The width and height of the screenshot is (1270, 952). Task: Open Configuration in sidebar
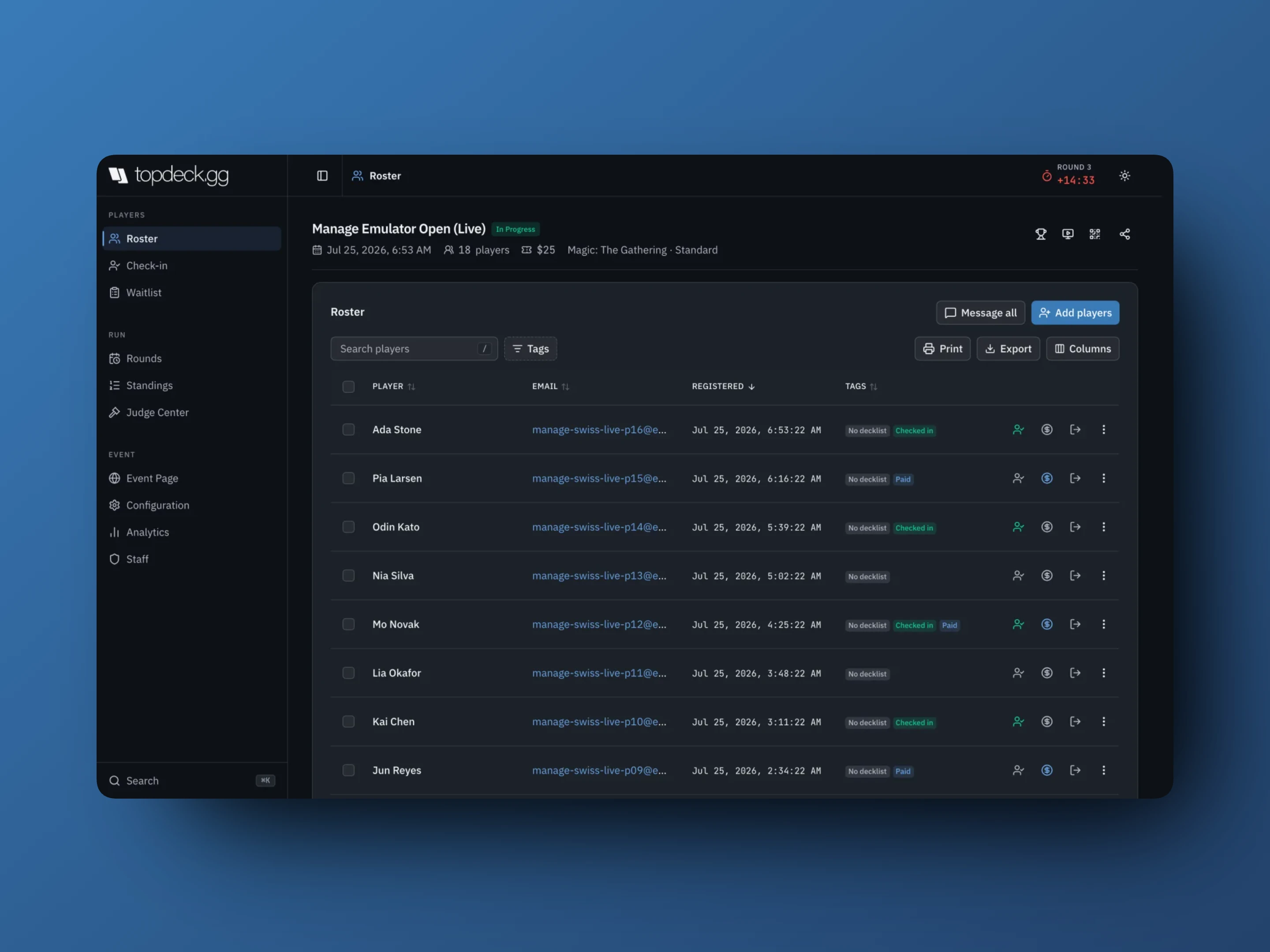pos(192,506)
